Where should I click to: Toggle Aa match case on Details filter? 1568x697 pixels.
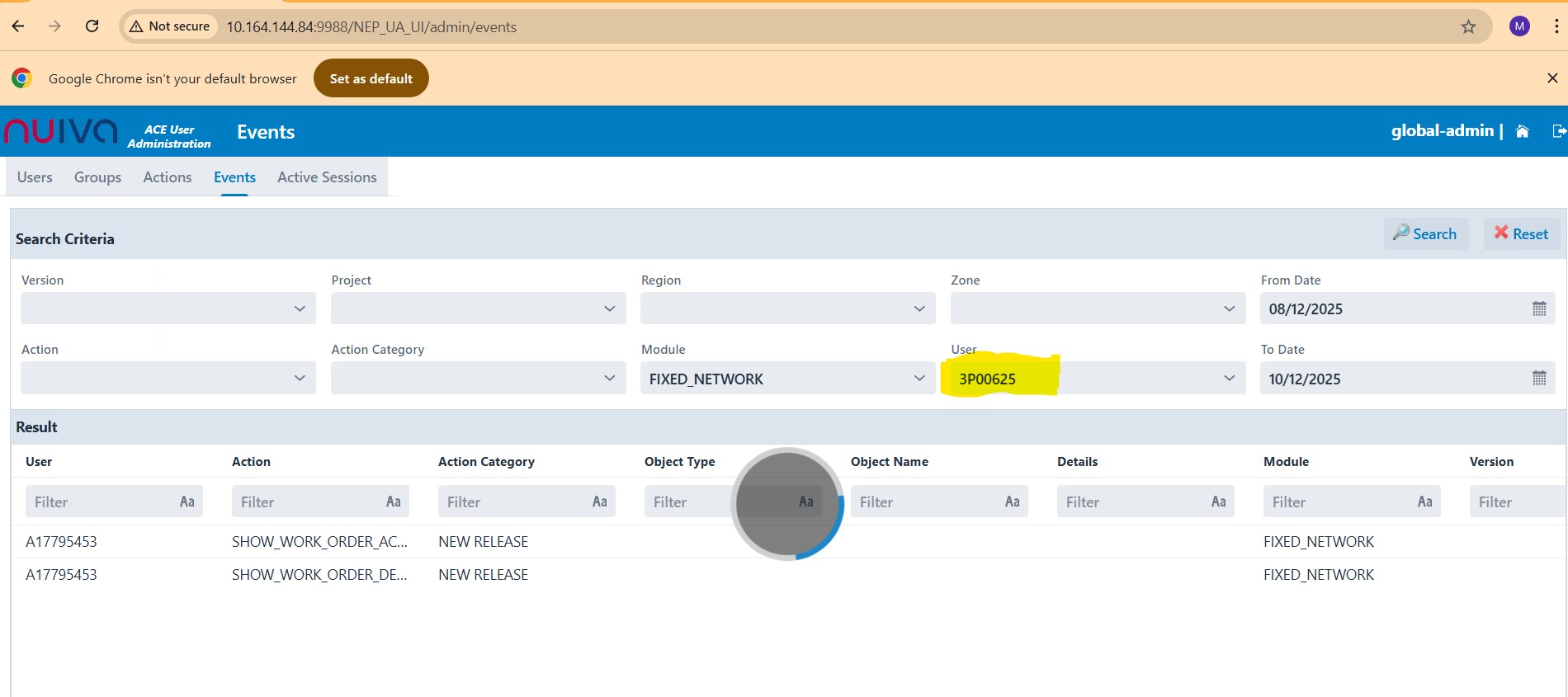1218,502
